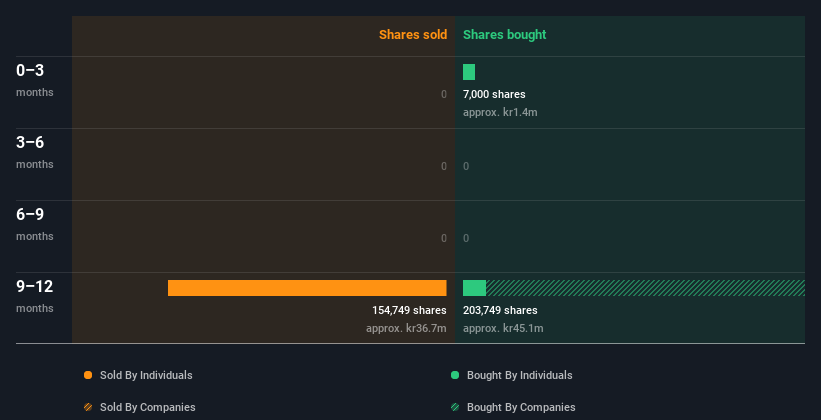The height and width of the screenshot is (420, 821).
Task: Click the solid green 9–12 months bought bar
Action: tap(474, 288)
